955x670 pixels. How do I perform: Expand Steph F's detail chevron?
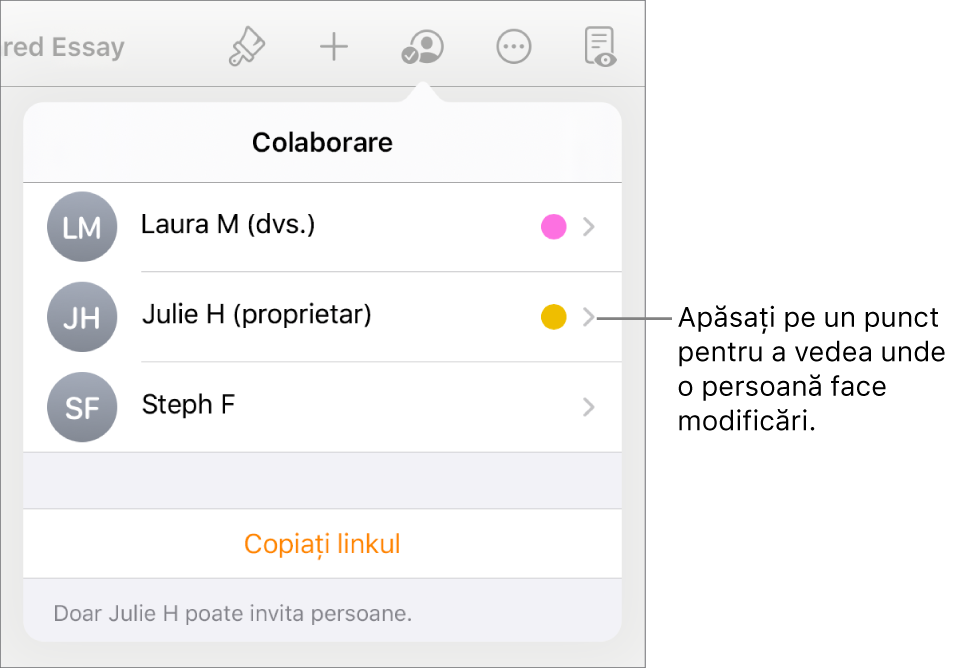click(x=588, y=407)
